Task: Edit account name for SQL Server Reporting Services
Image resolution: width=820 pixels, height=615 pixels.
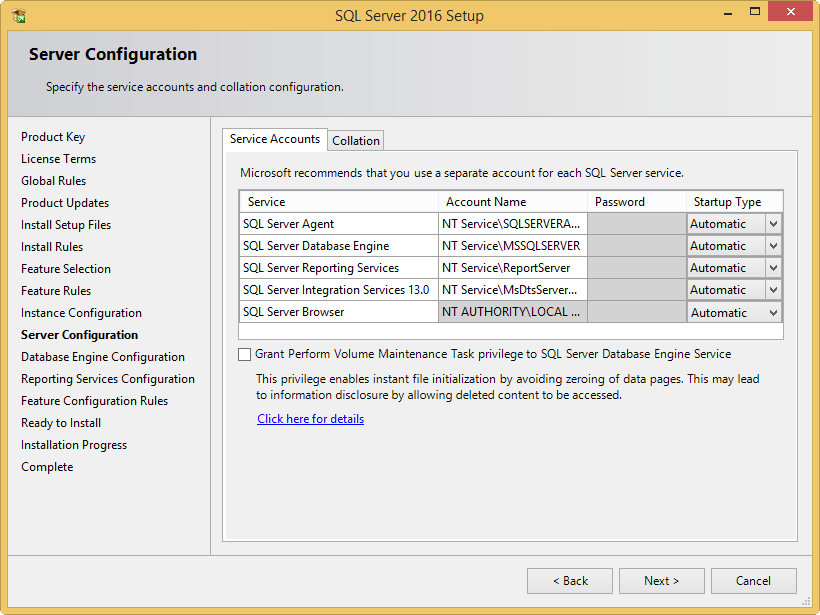Action: (x=512, y=268)
